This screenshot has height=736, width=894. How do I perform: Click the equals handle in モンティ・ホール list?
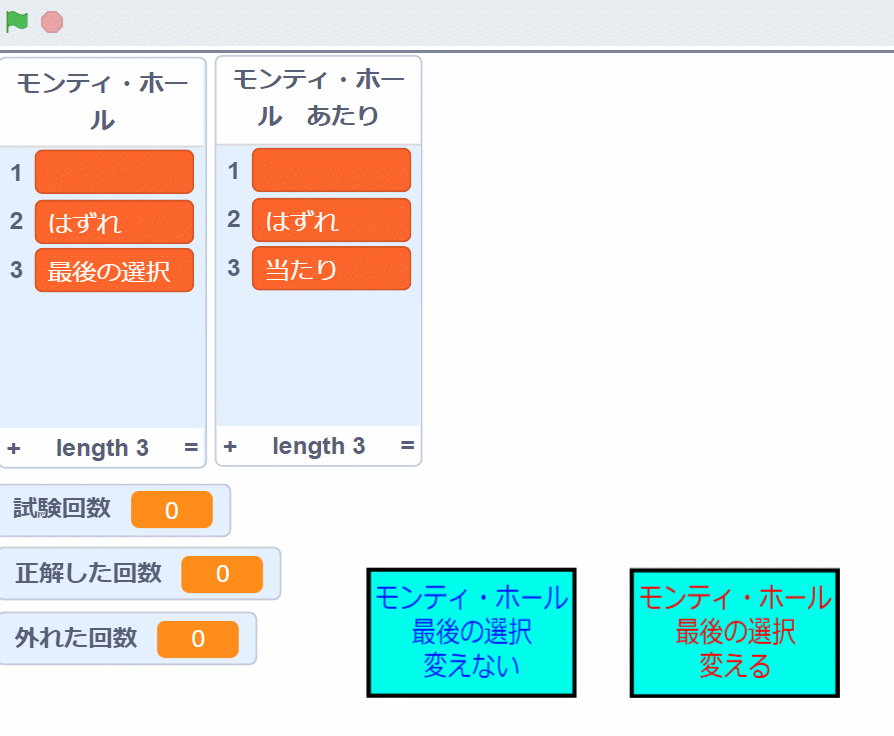tap(191, 448)
